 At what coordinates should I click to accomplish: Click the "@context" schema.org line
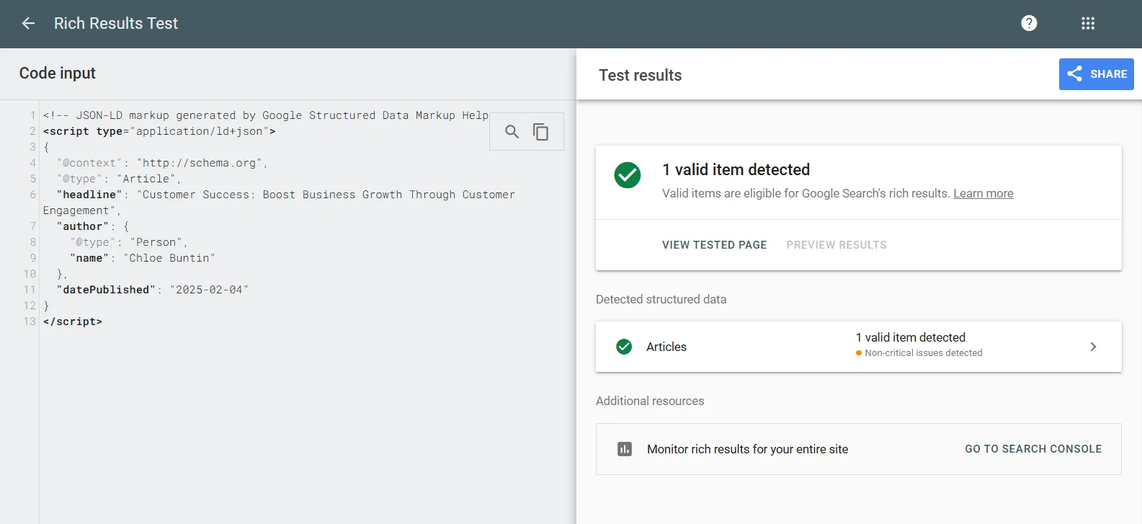(162, 163)
